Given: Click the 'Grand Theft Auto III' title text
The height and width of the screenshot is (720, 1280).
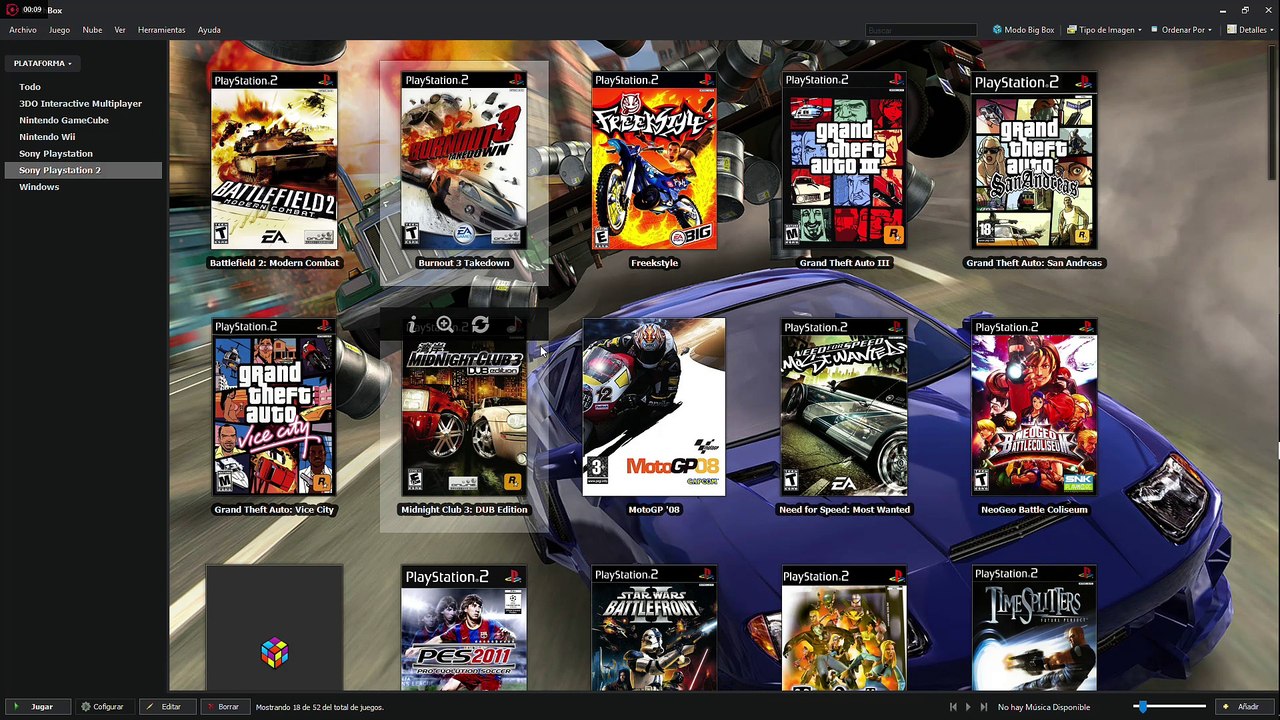Looking at the screenshot, I should (x=844, y=263).
